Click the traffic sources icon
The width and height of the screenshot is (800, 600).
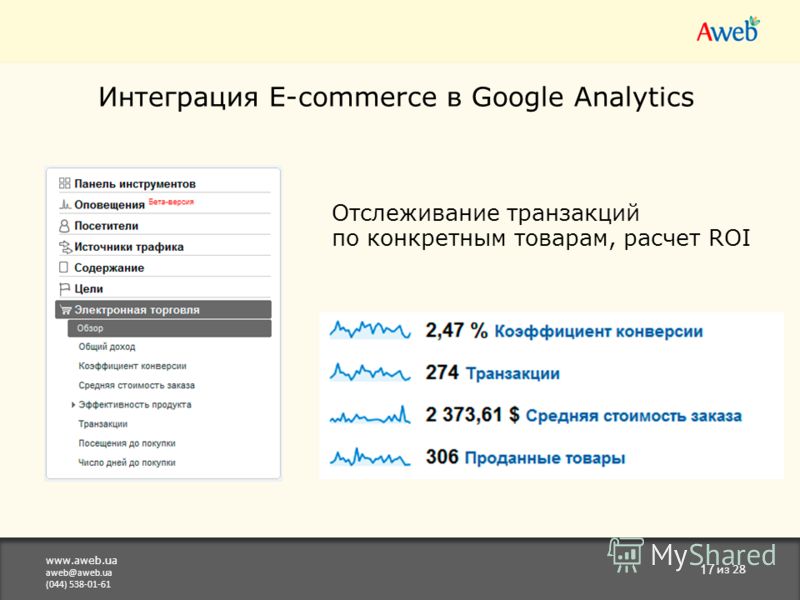pyautogui.click(x=65, y=247)
